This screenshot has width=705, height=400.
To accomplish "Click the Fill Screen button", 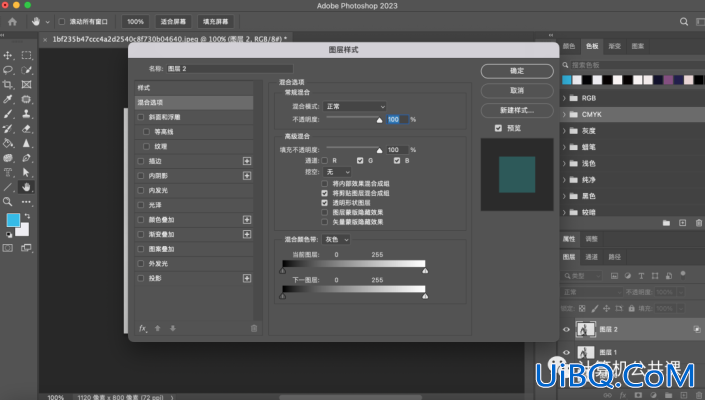I will click(215, 22).
